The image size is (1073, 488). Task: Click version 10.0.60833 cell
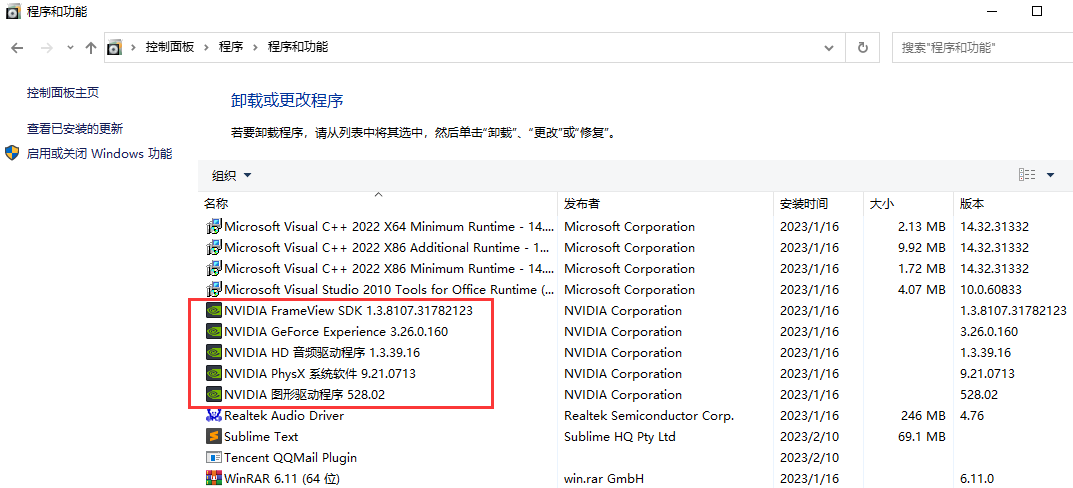click(x=991, y=290)
